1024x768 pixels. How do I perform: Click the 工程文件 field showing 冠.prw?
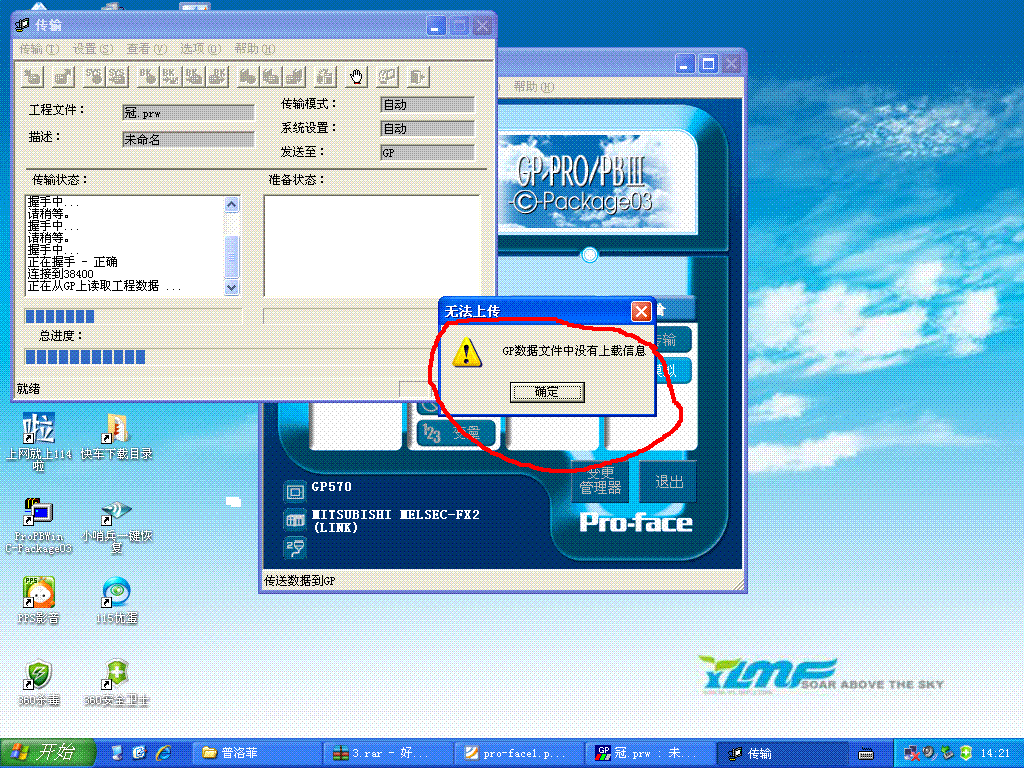click(188, 113)
